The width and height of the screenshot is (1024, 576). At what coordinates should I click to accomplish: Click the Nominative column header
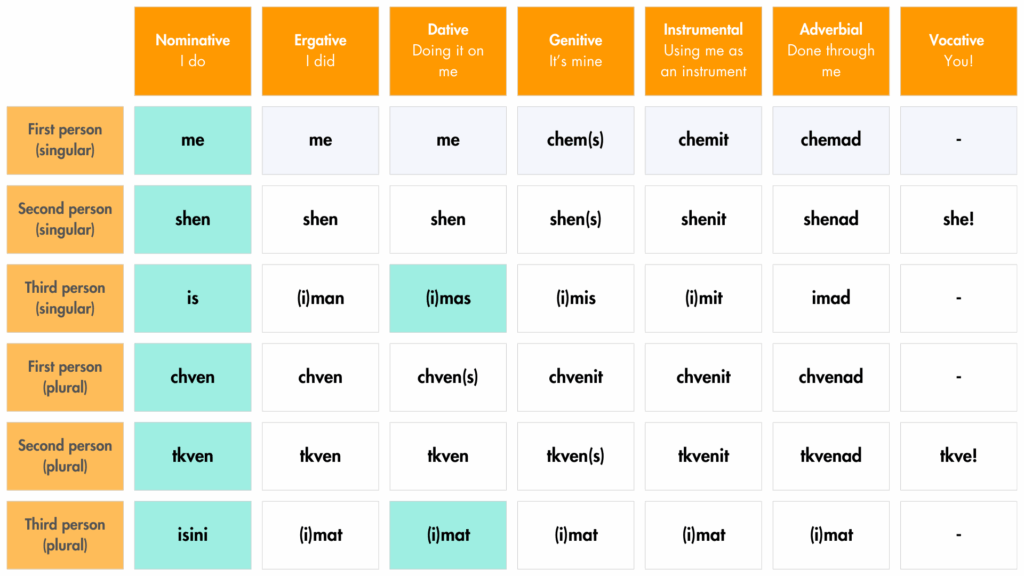point(193,51)
